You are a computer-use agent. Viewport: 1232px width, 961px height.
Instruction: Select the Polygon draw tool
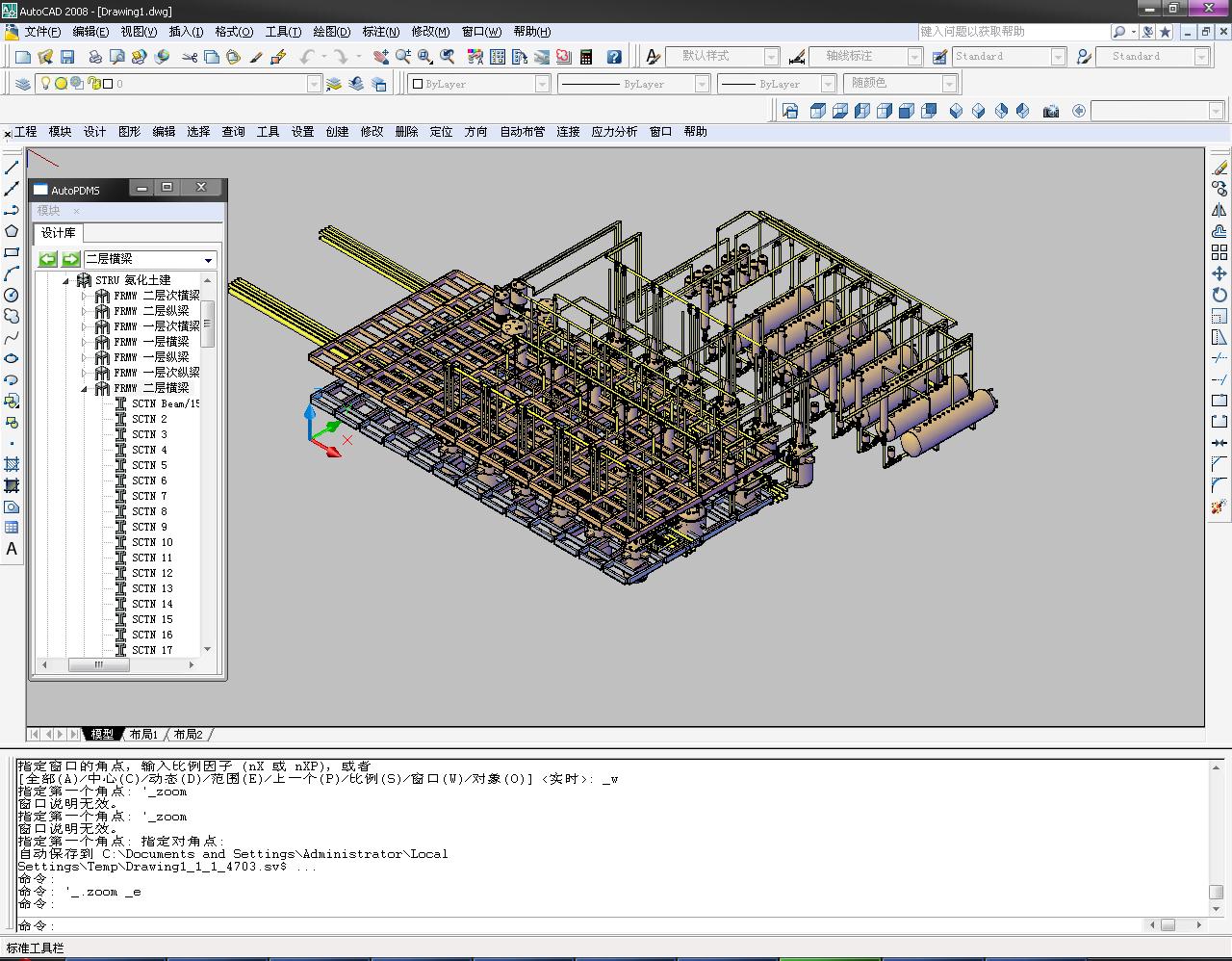[x=12, y=231]
